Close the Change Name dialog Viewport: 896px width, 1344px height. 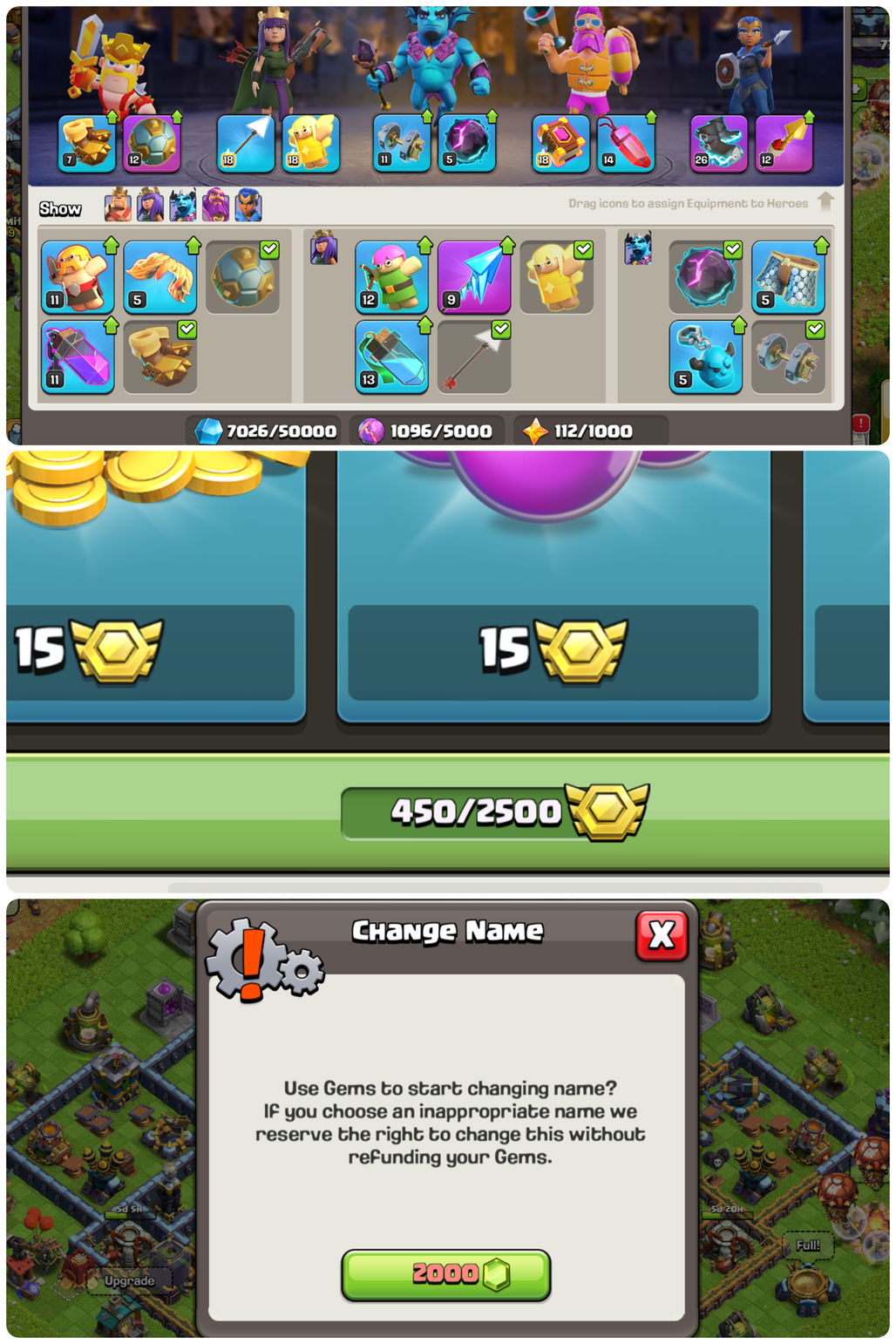tap(662, 935)
